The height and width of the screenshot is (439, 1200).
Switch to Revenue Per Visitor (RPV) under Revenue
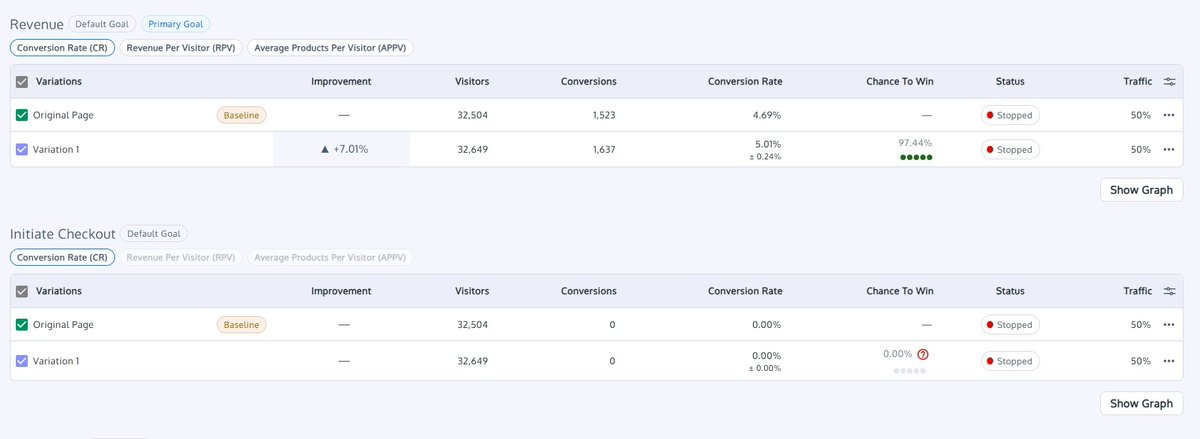[181, 47]
